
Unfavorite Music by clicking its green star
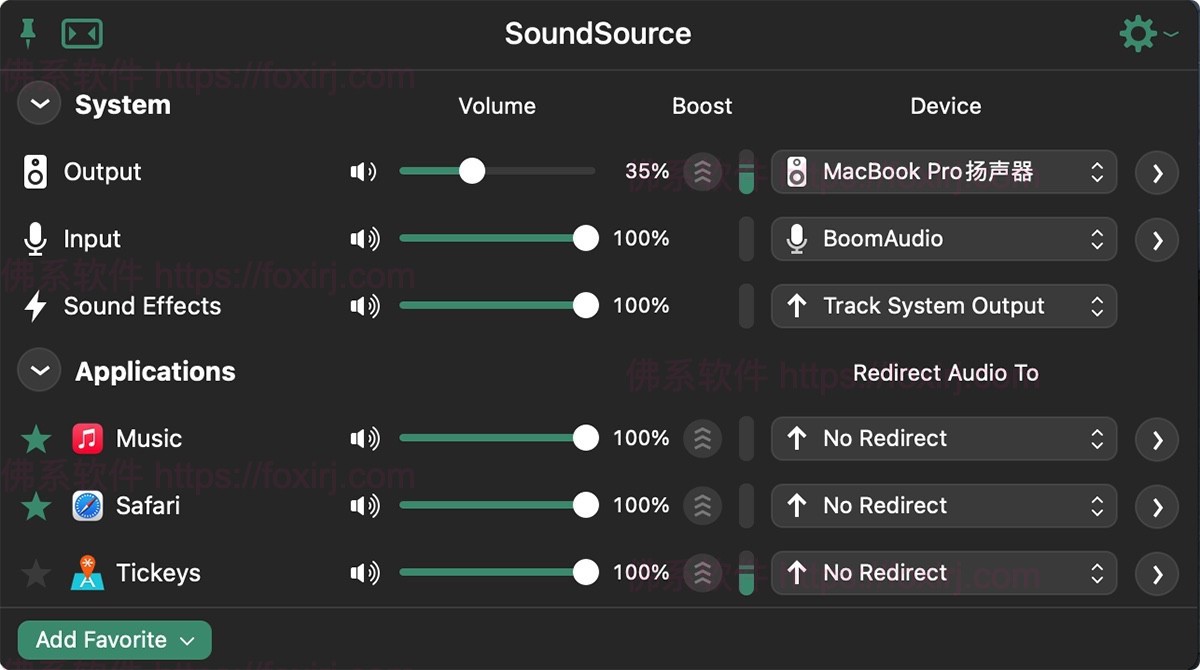point(36,438)
